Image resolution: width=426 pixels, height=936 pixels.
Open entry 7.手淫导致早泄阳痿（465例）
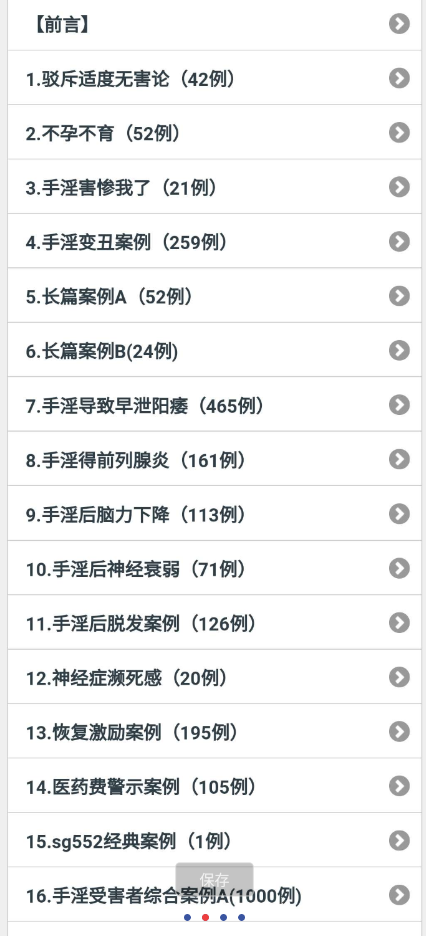pos(214,405)
